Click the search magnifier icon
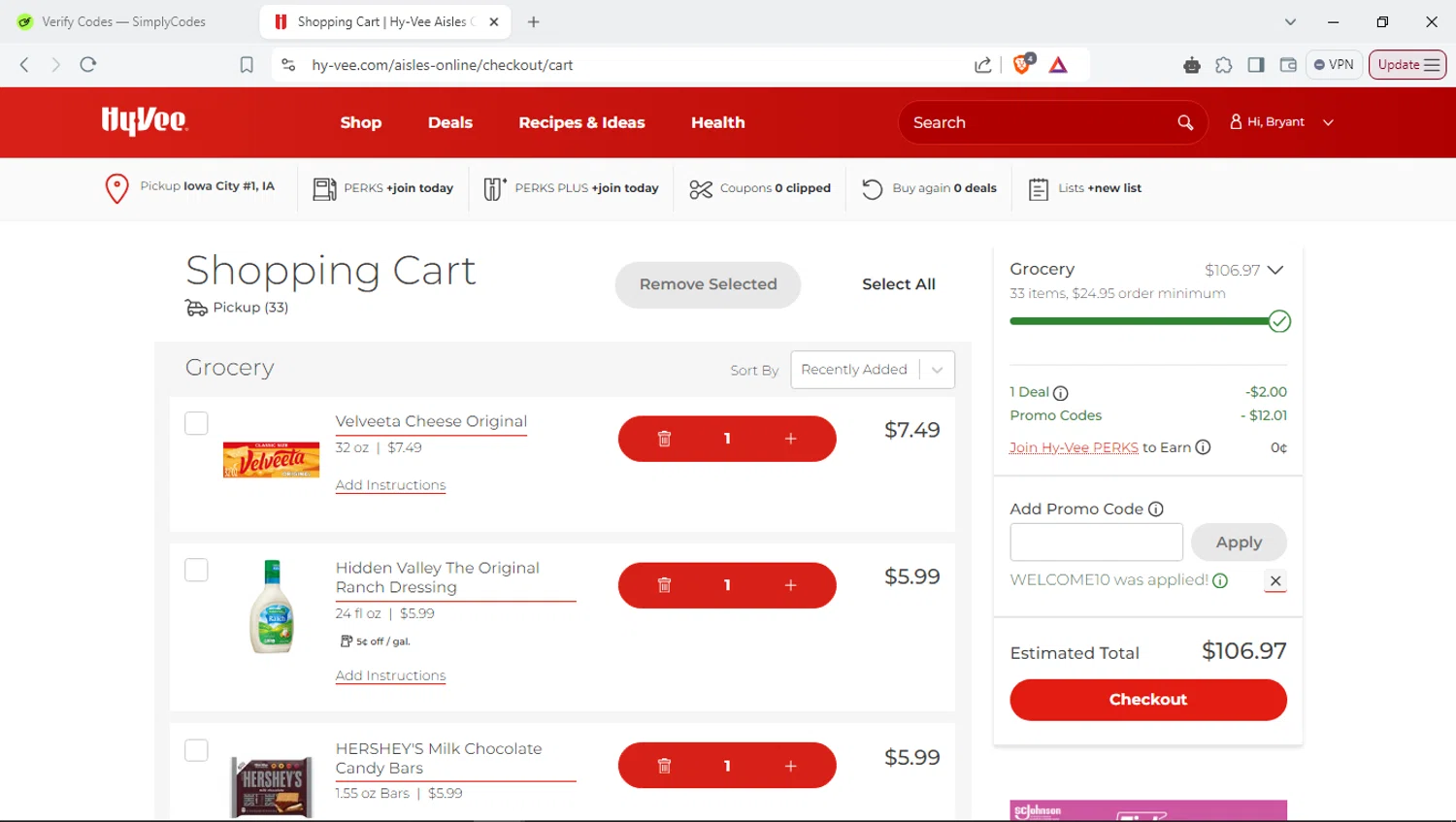 pos(1185,122)
